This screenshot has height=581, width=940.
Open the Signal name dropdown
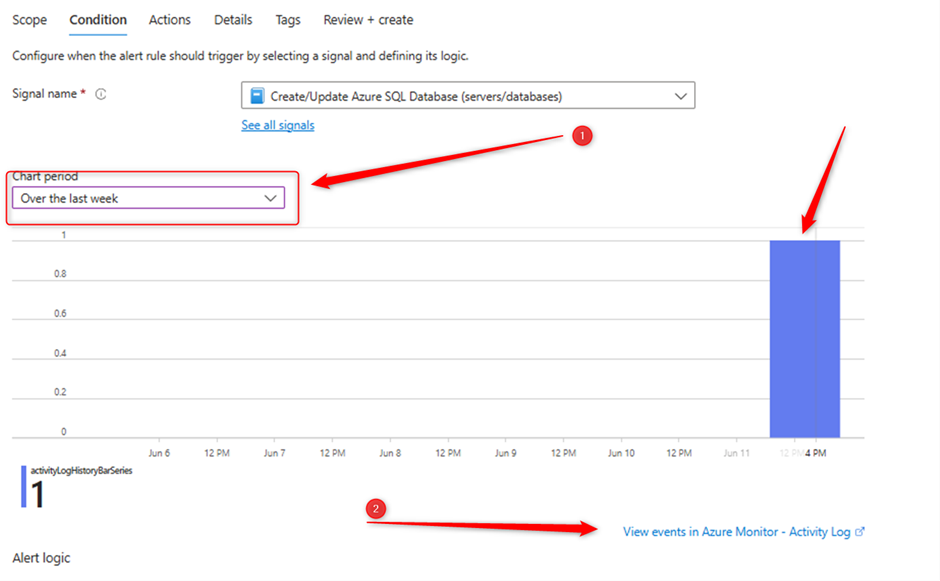468,96
